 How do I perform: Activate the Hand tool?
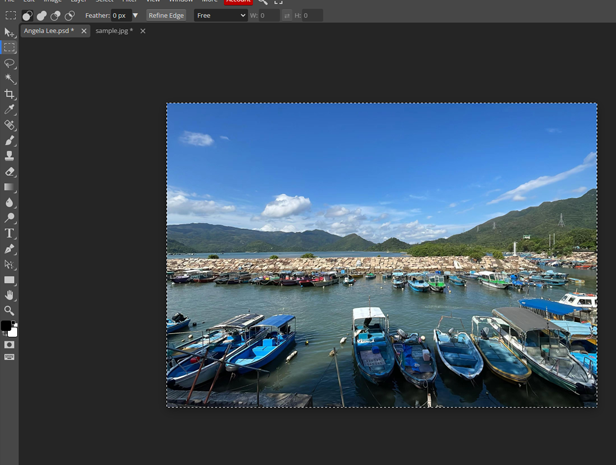(x=9, y=296)
